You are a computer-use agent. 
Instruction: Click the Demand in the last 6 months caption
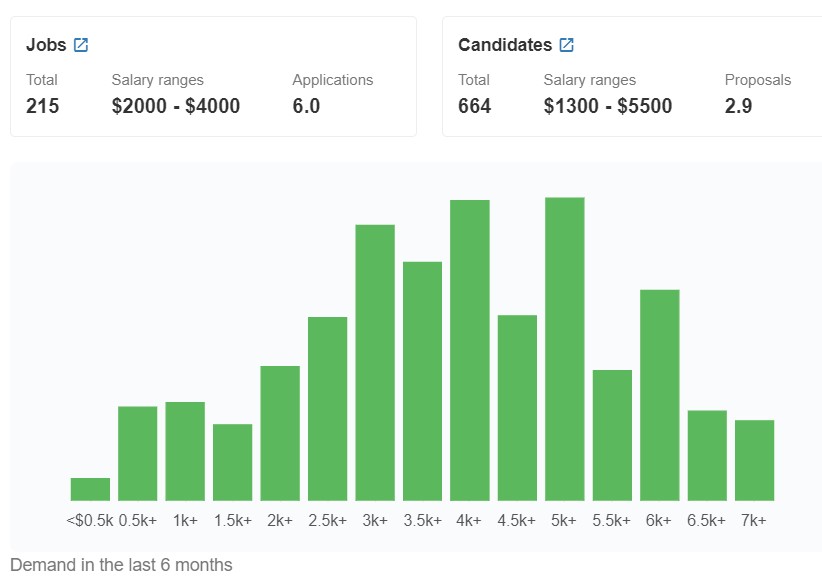click(119, 565)
